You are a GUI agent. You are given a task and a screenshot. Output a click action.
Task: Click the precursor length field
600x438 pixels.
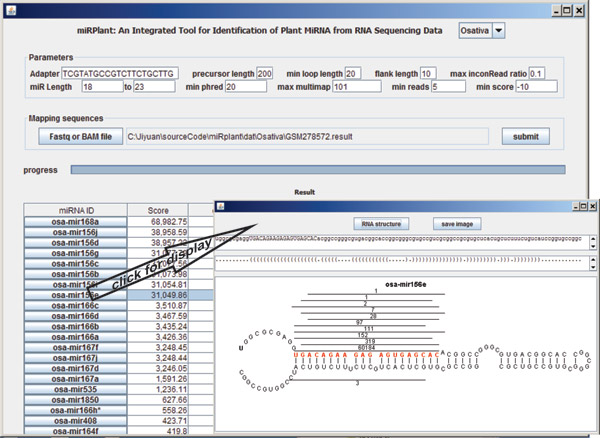click(265, 74)
